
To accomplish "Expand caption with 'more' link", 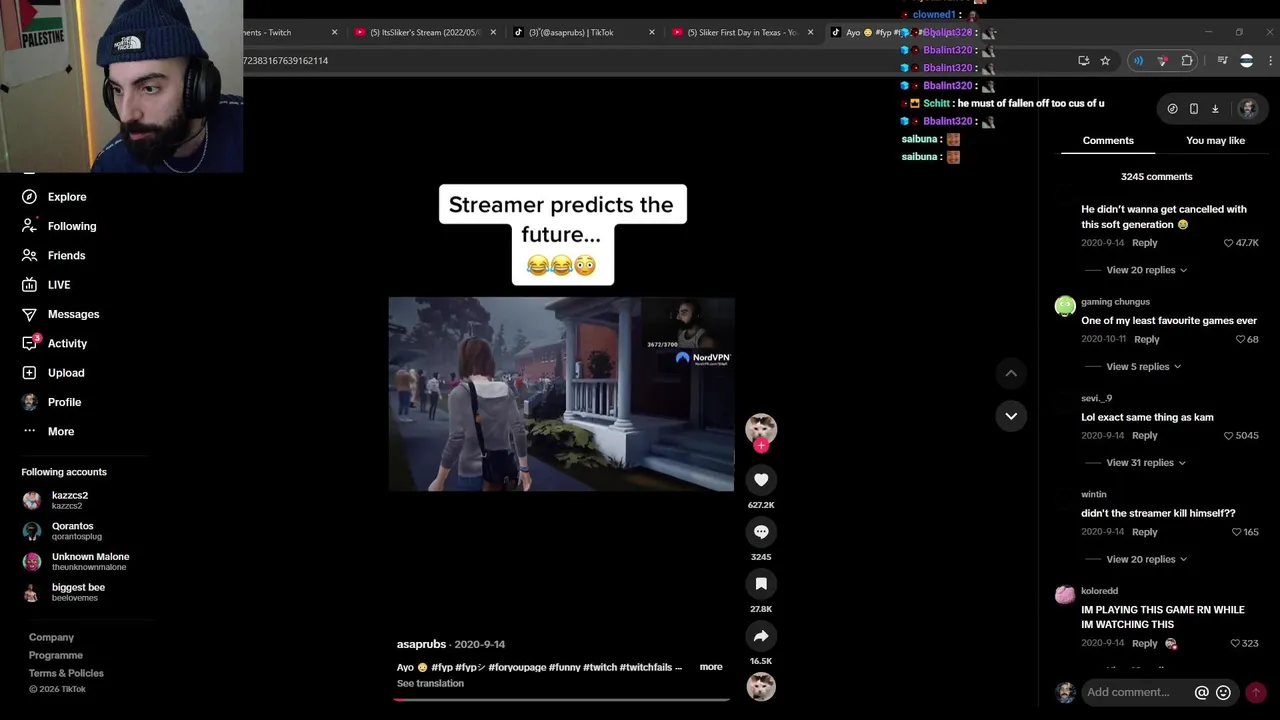I will (x=711, y=667).
